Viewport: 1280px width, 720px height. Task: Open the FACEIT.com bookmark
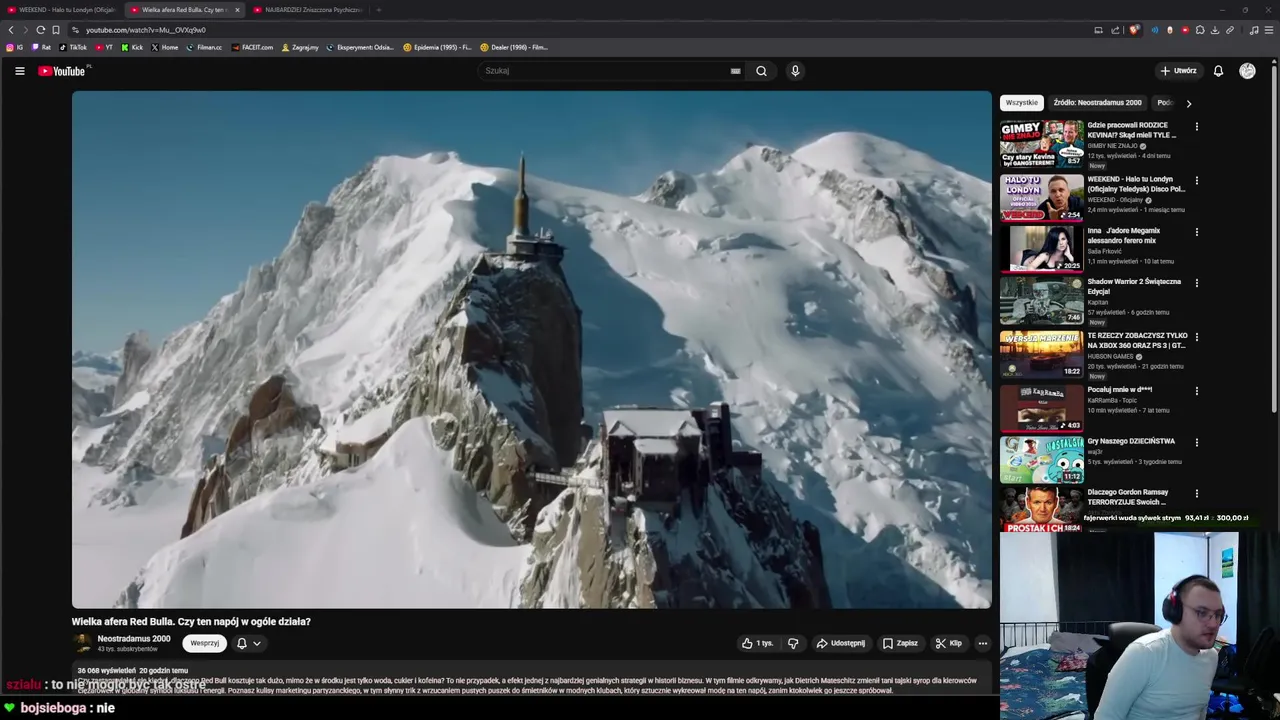tap(252, 47)
